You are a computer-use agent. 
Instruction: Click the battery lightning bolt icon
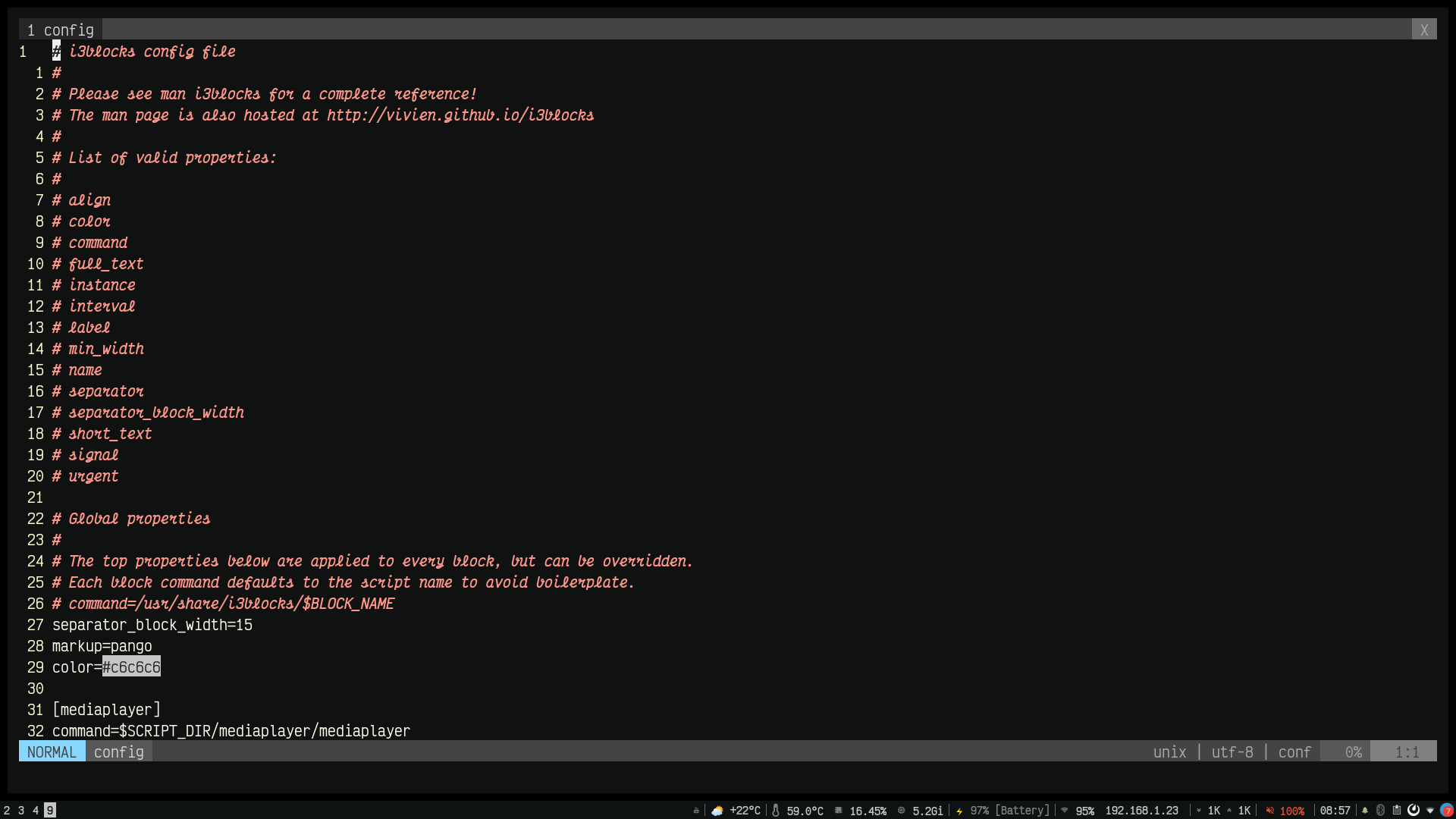pyautogui.click(x=959, y=811)
